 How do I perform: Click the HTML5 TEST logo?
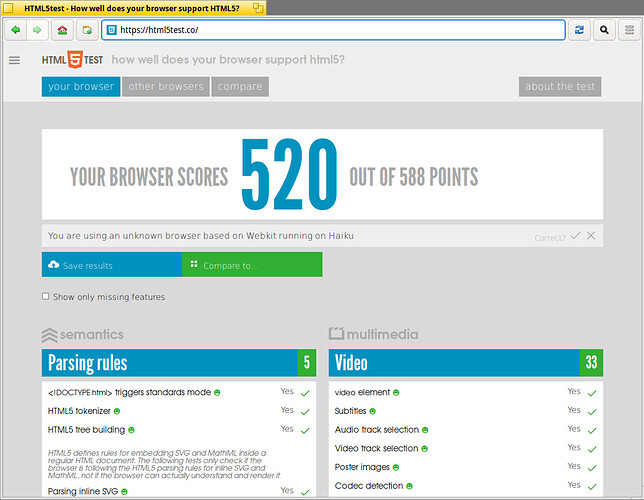pyautogui.click(x=72, y=60)
